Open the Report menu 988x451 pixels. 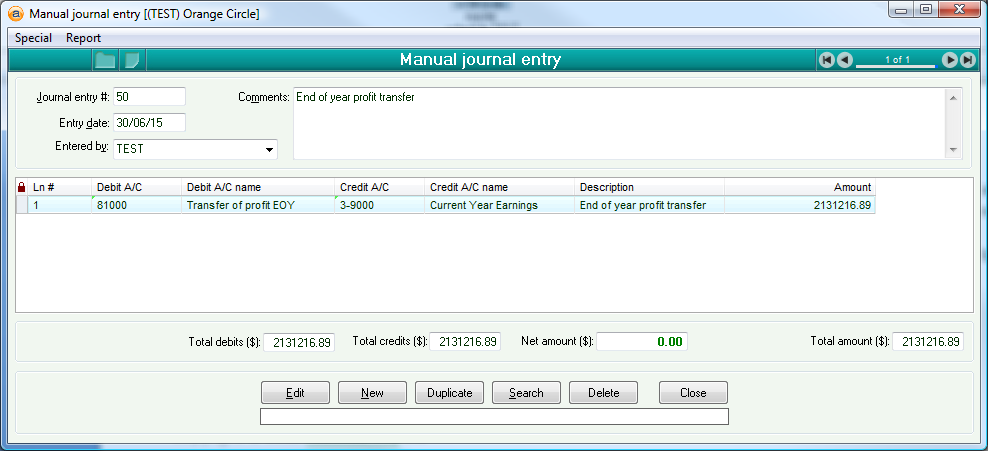(84, 38)
